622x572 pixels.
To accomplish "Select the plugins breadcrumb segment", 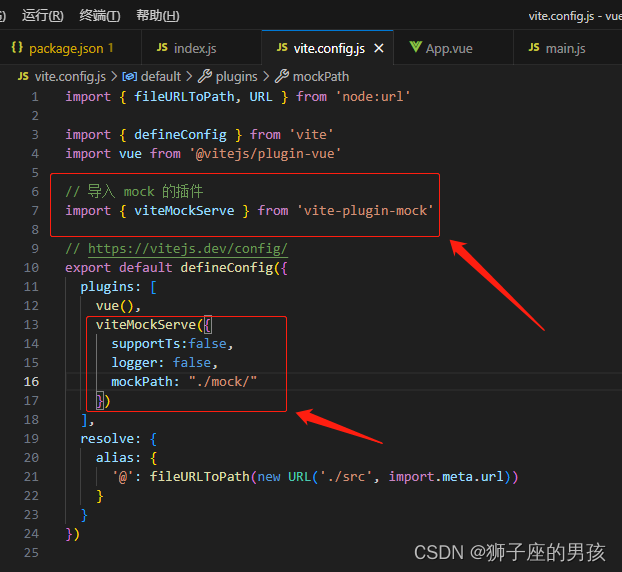I will 236,76.
